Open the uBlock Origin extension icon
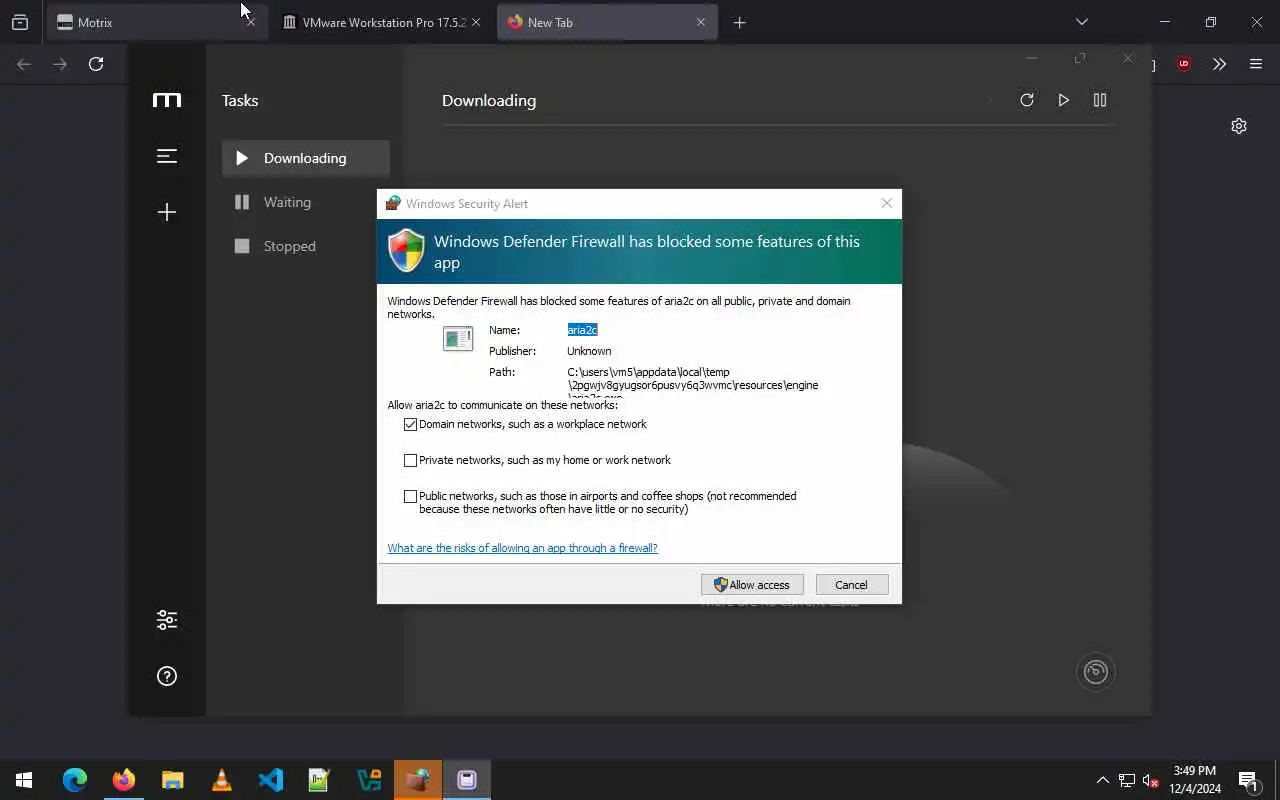 (x=1184, y=64)
